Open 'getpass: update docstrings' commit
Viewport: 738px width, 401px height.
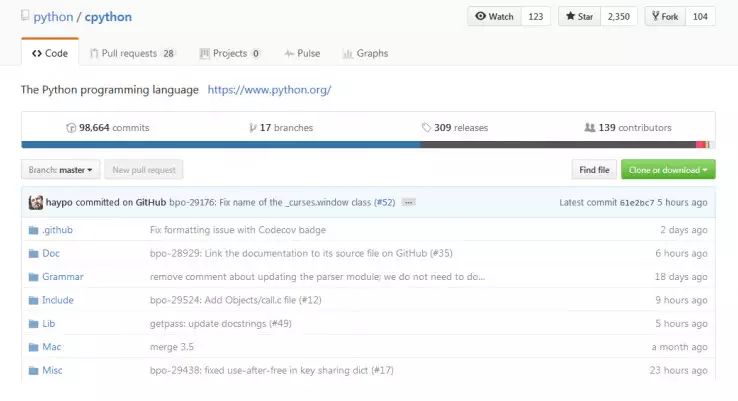click(x=221, y=323)
